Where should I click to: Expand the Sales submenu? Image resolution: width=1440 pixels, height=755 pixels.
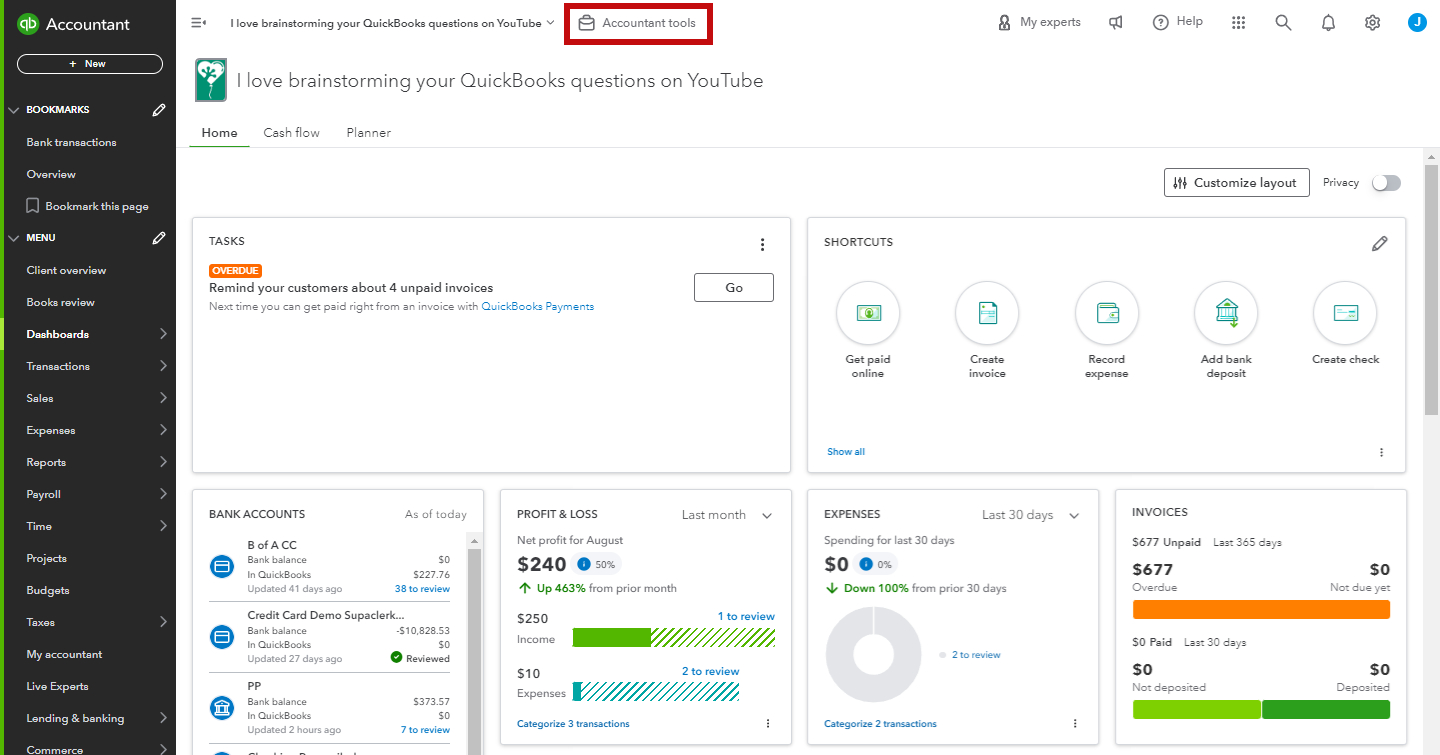[163, 398]
